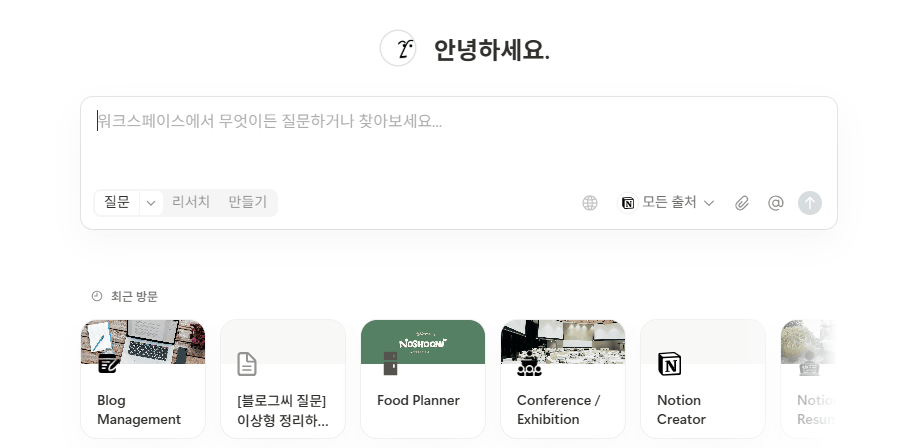Switch to the 리서치 tab
The image size is (904, 448).
click(x=191, y=202)
